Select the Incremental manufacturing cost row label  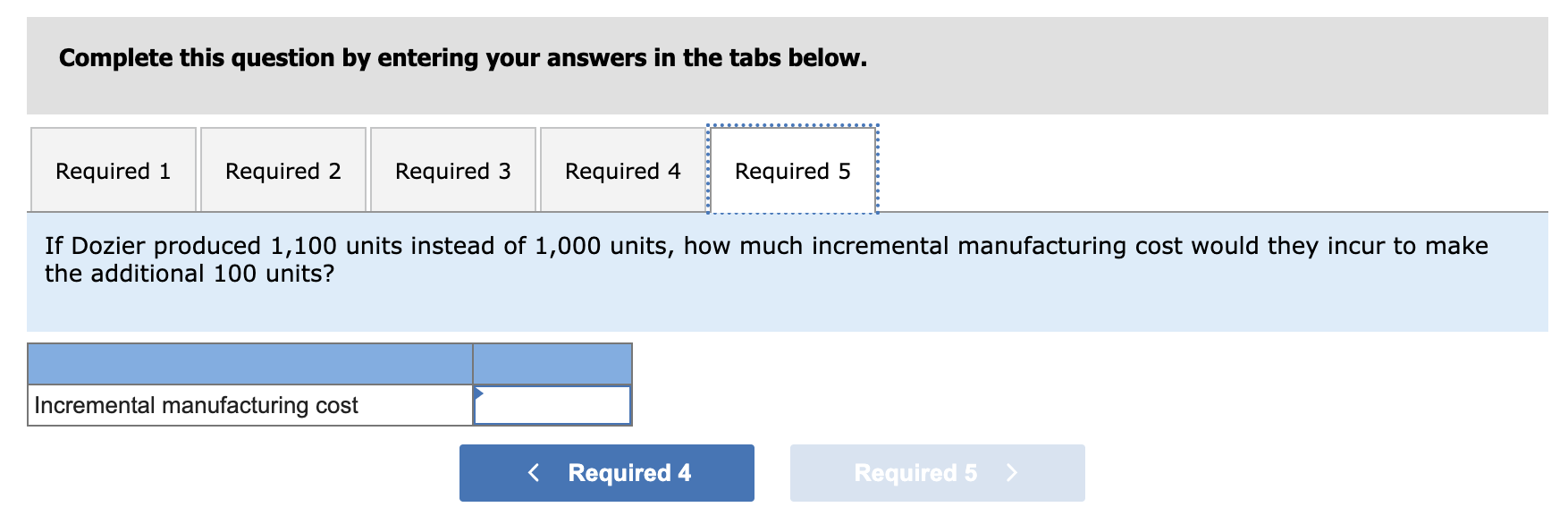[x=196, y=404]
